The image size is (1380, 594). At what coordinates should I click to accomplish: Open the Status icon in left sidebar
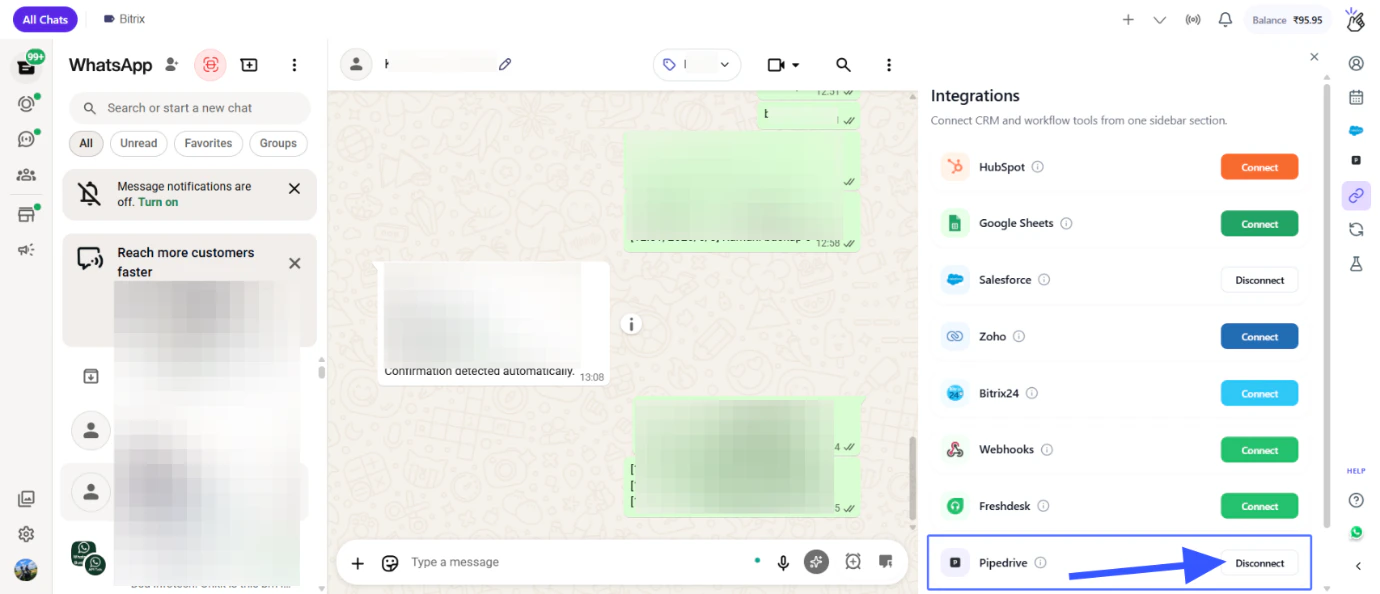27,103
